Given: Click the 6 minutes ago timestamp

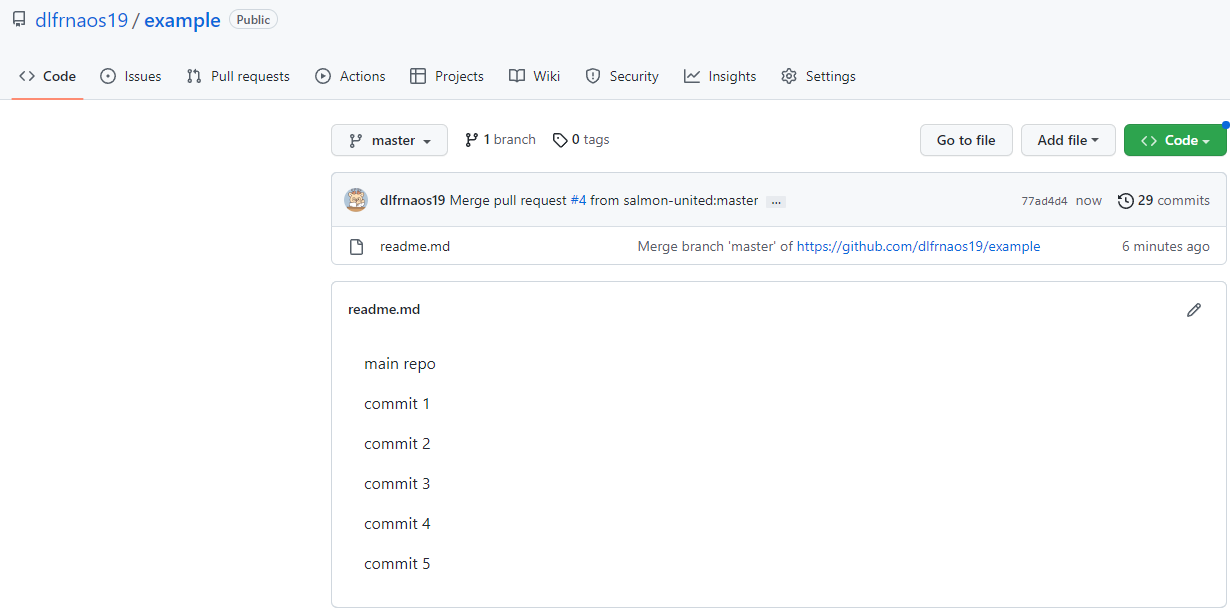Looking at the screenshot, I should pos(1165,246).
